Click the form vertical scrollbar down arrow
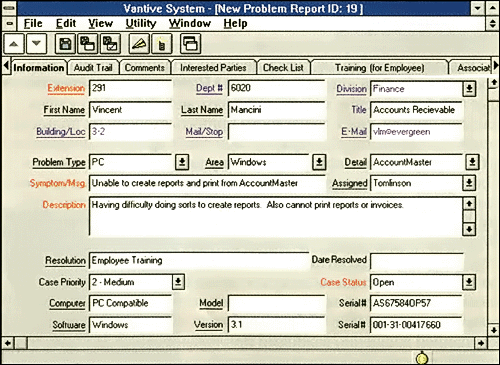 (x=494, y=330)
